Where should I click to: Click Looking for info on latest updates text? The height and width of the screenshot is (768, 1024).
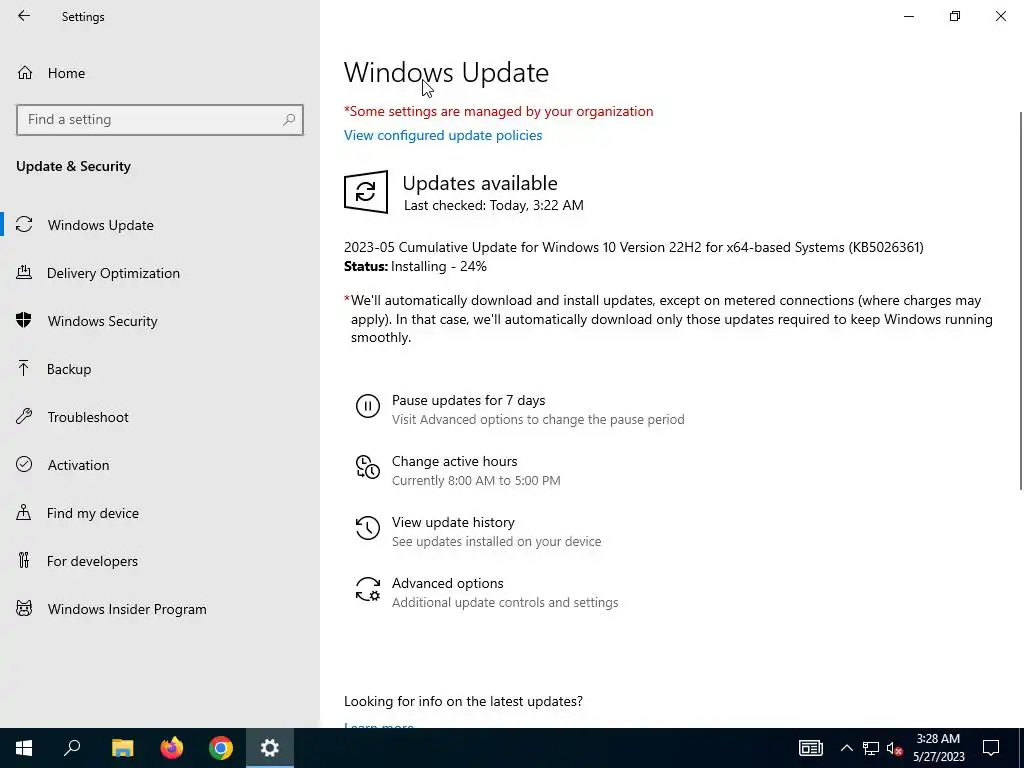pos(463,701)
